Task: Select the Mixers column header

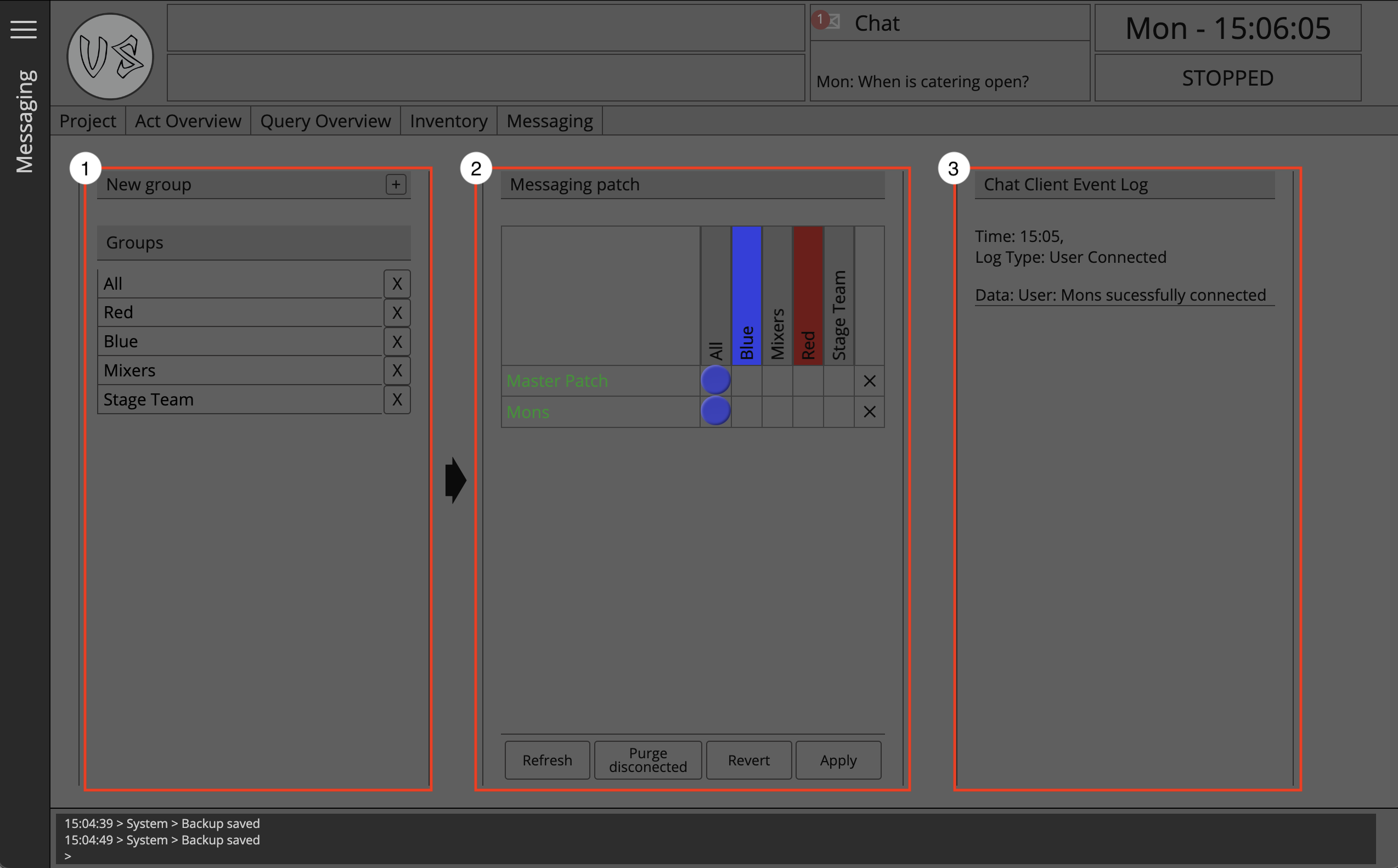Action: (777, 296)
